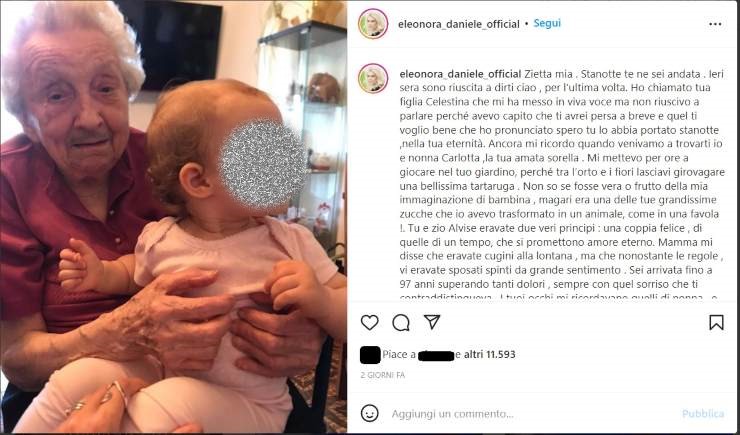Like the post with the heart icon
The height and width of the screenshot is (435, 740).
pos(370,323)
